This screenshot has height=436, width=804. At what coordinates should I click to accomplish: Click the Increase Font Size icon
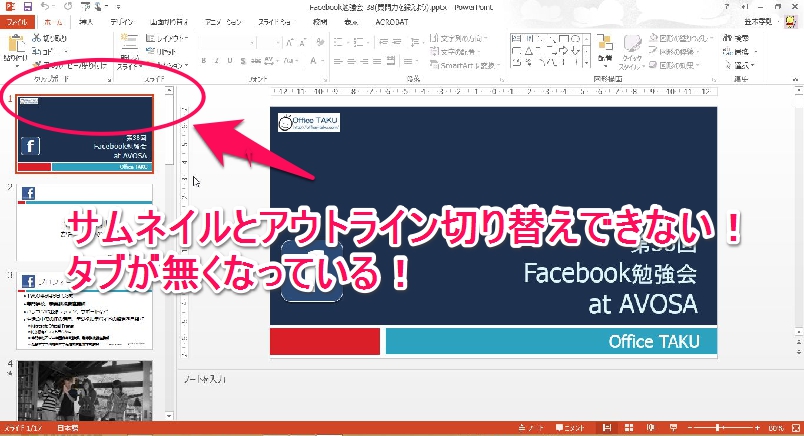tap(290, 43)
